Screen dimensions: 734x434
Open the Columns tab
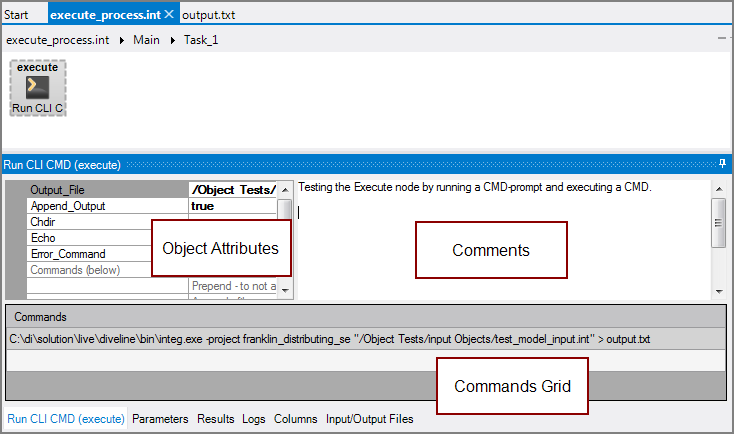(x=295, y=419)
